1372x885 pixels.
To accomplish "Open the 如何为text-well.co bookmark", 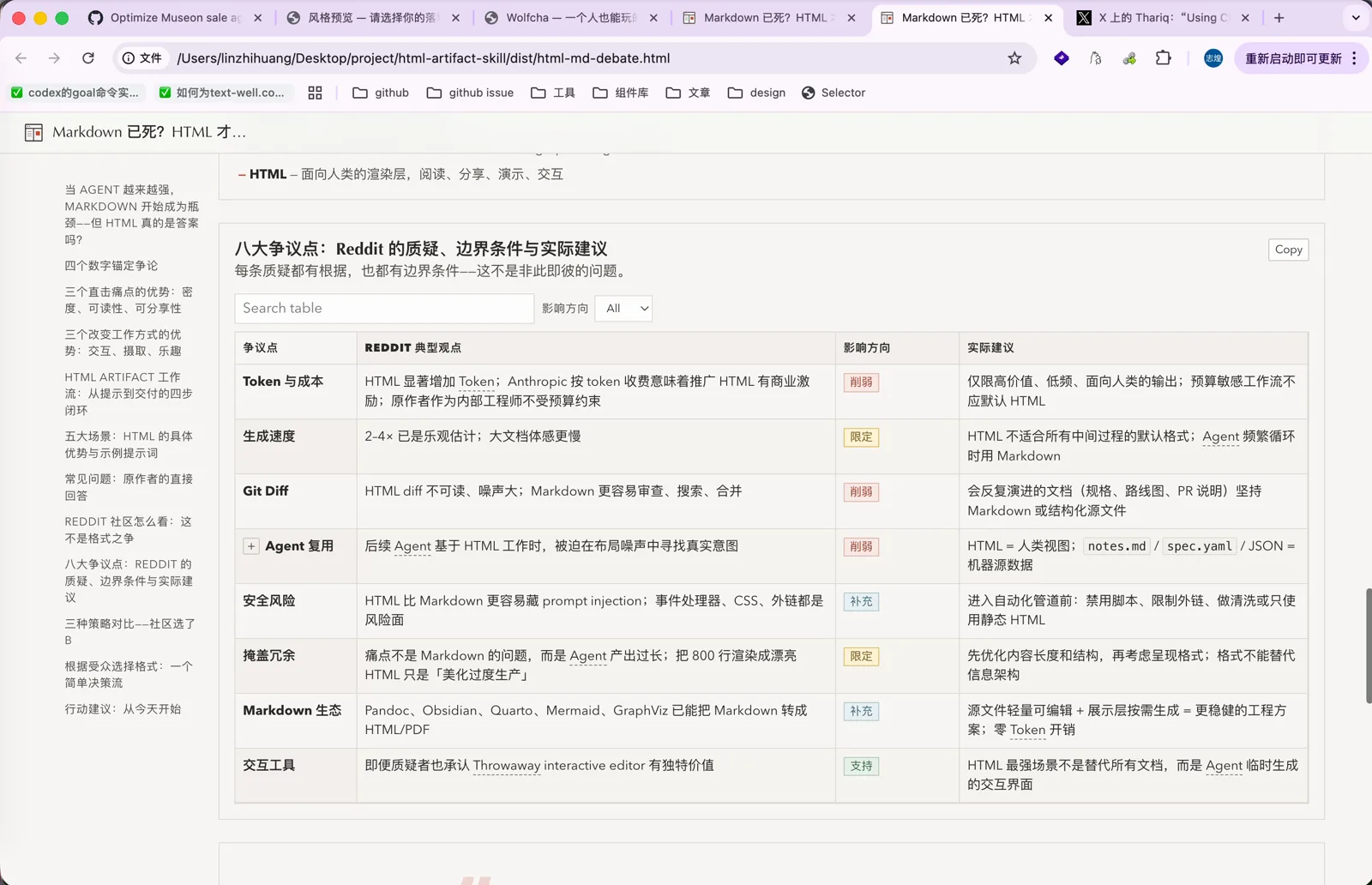I will [222, 93].
